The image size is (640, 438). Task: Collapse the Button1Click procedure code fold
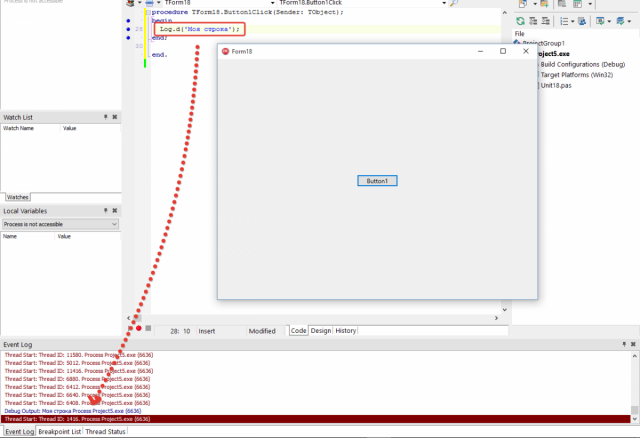(148, 12)
